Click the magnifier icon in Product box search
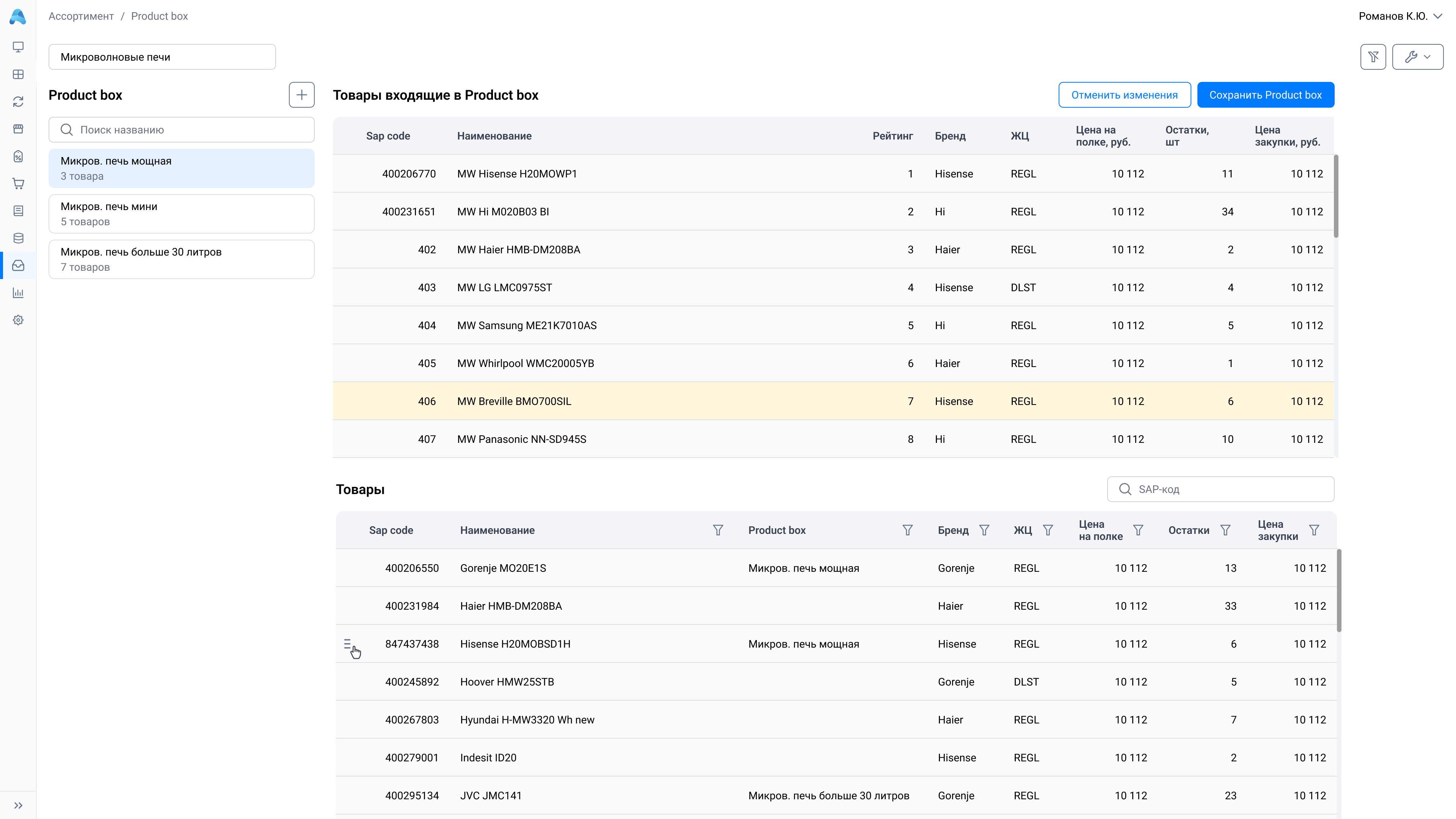This screenshot has width=1456, height=819. click(x=67, y=130)
